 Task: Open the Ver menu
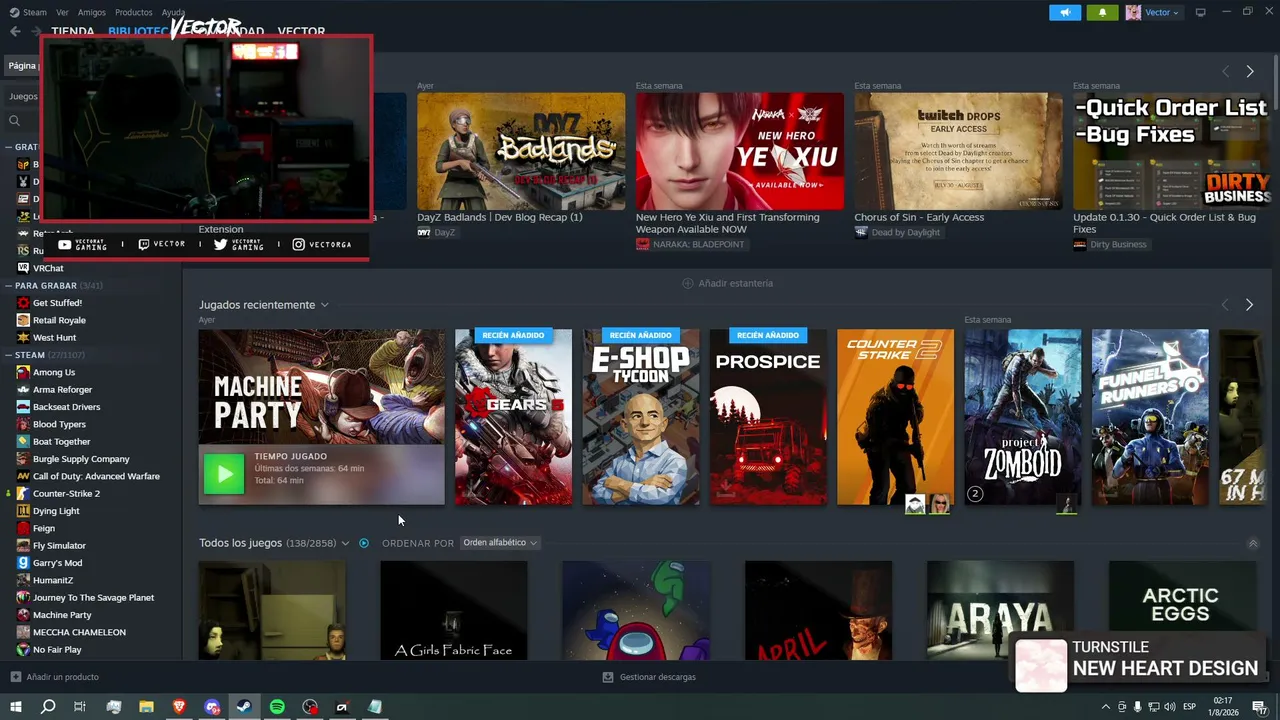tap(63, 12)
